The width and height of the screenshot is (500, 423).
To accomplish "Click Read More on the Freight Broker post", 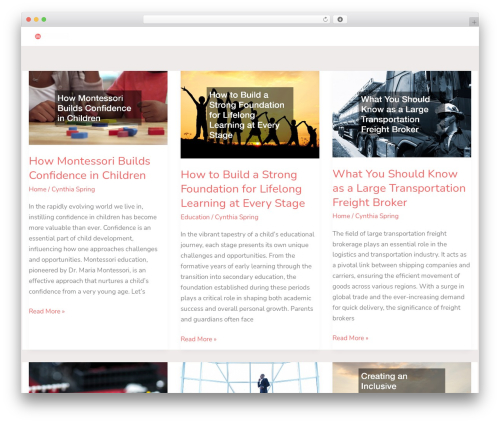I will tap(350, 338).
